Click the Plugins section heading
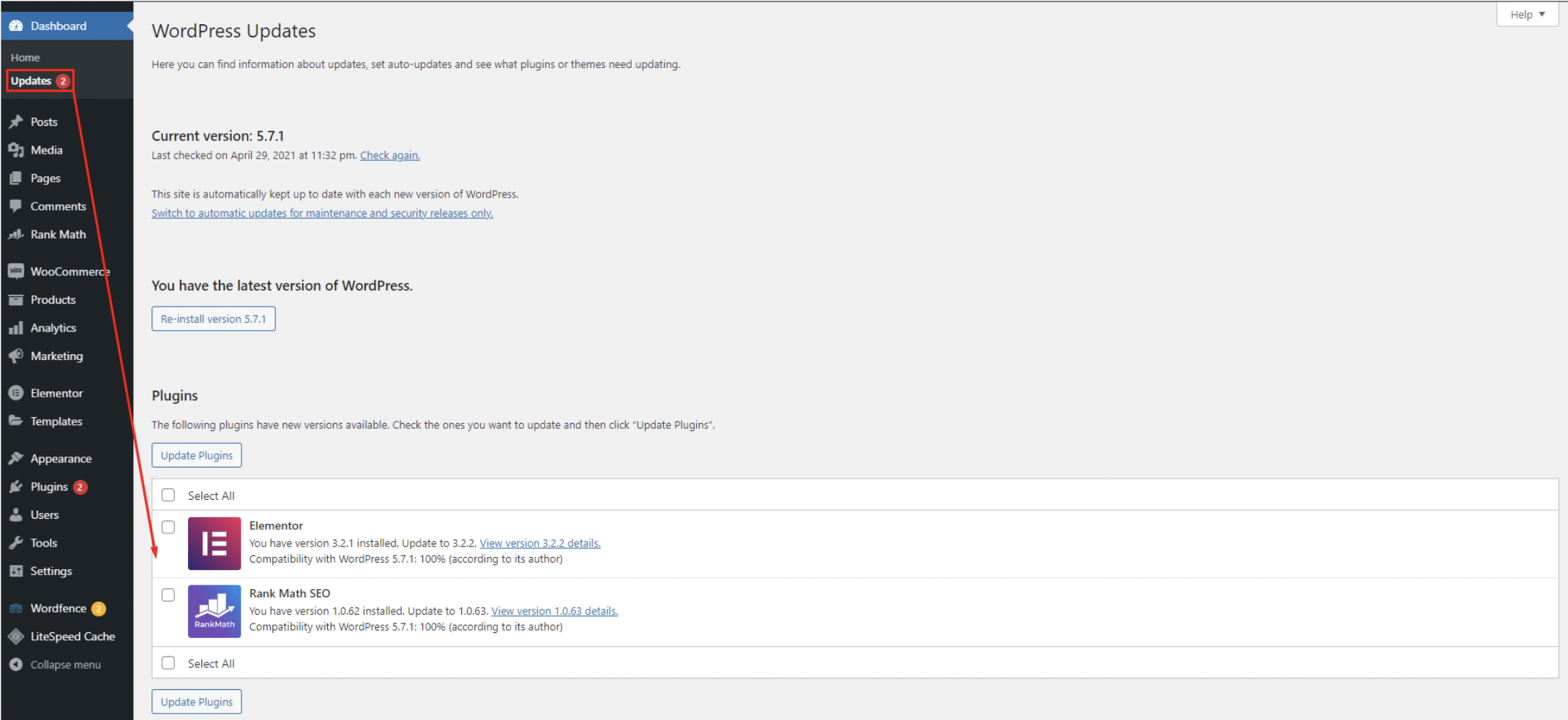Screen dimensions: 1568x720 (x=175, y=396)
